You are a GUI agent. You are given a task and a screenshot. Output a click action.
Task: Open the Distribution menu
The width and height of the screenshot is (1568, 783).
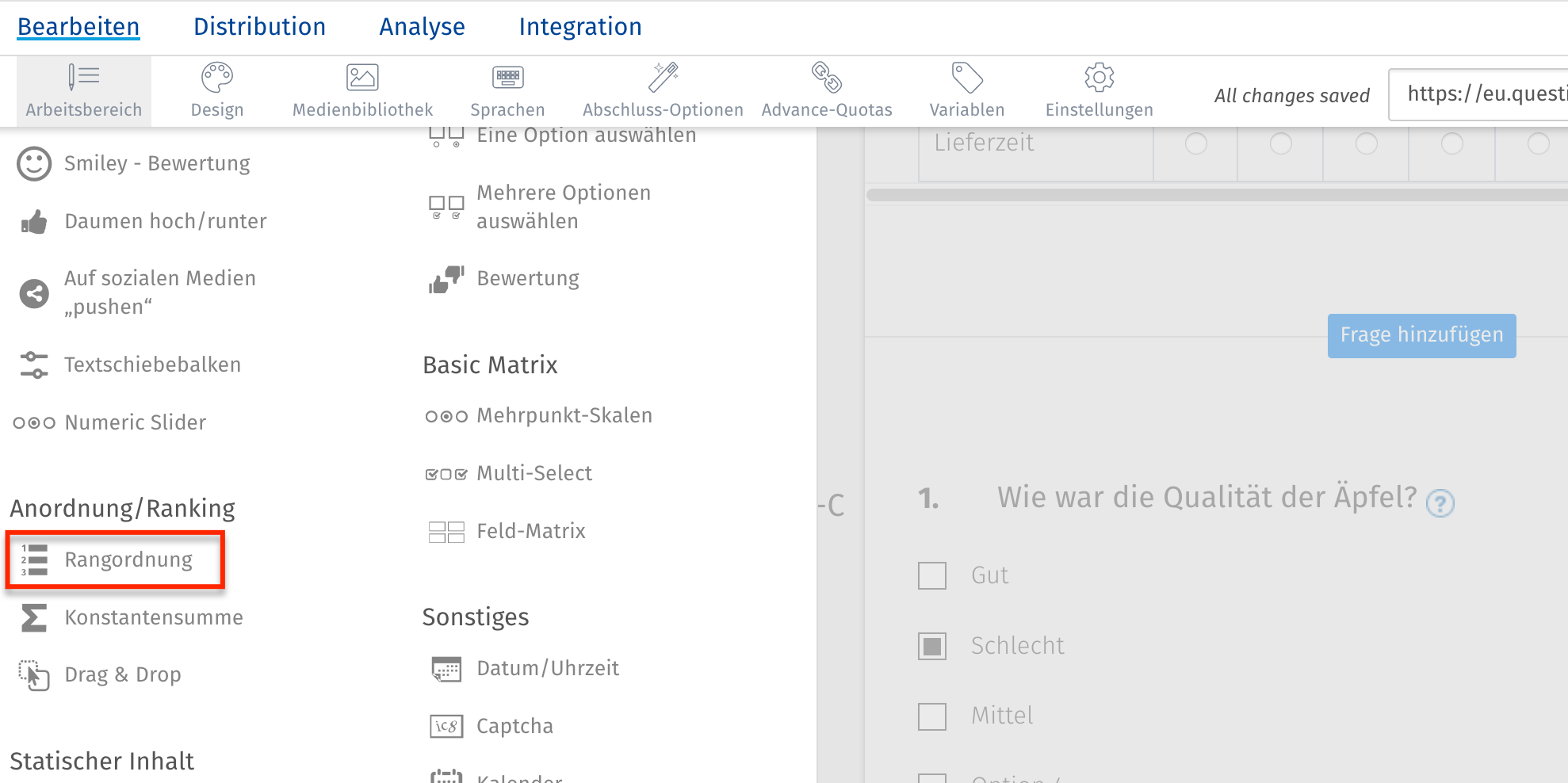(258, 25)
